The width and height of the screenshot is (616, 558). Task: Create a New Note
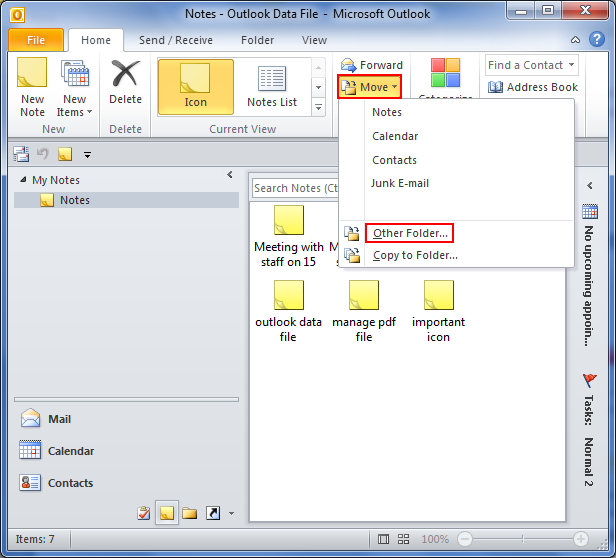point(32,87)
